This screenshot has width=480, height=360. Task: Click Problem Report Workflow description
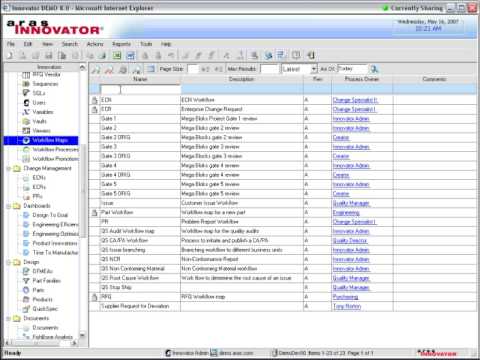210,222
